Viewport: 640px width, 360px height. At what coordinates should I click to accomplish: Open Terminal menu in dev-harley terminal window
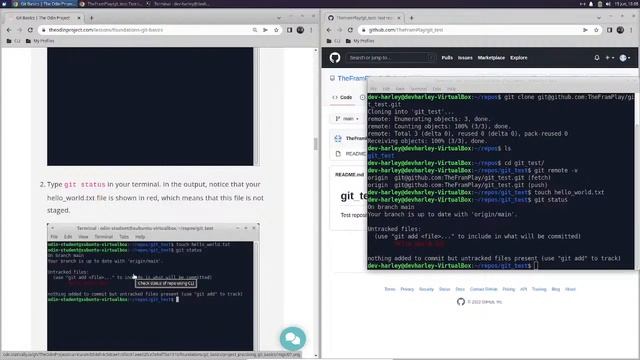[418, 89]
